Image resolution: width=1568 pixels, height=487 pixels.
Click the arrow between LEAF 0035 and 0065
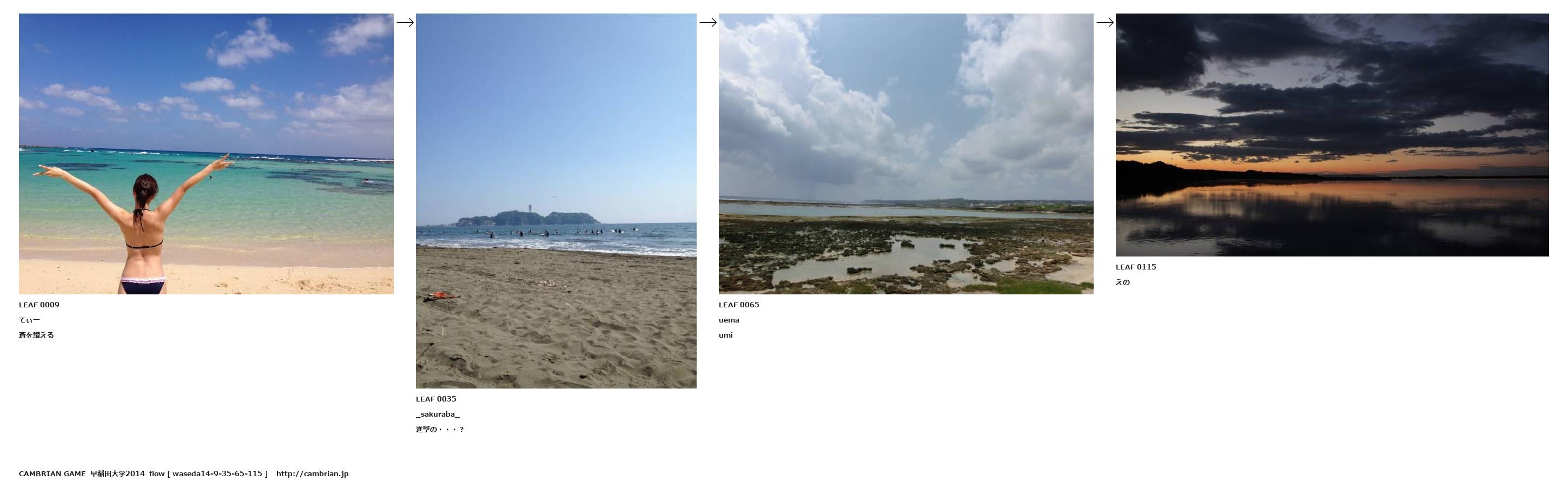pyautogui.click(x=708, y=23)
